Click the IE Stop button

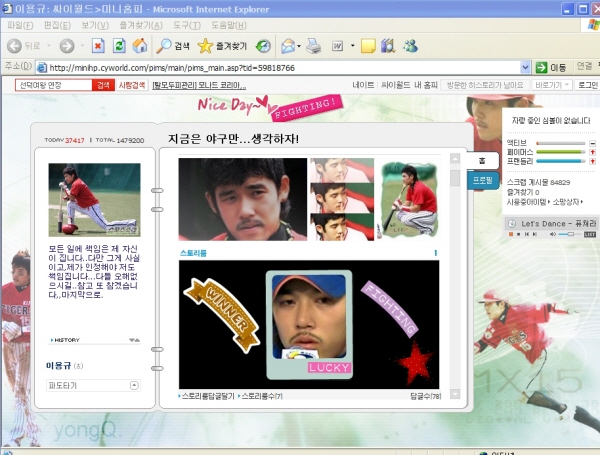98,46
